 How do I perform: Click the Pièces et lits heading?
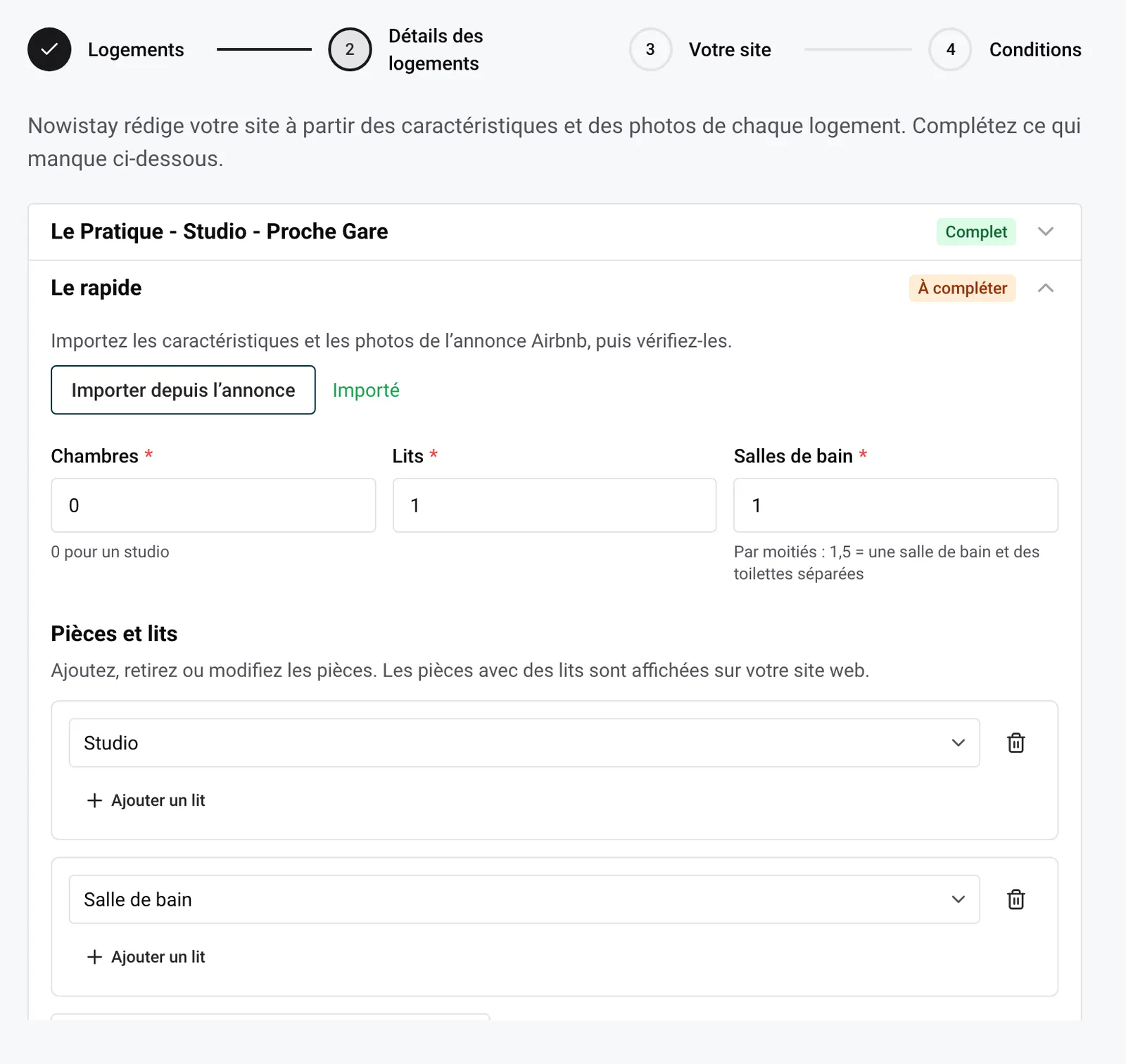114,633
